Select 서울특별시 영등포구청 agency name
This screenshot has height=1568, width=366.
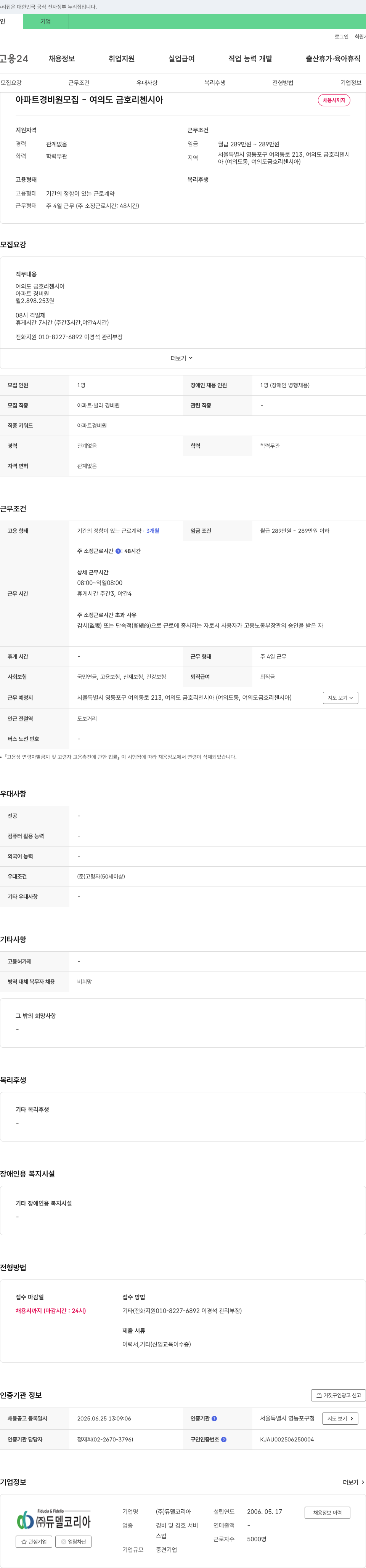[287, 1418]
